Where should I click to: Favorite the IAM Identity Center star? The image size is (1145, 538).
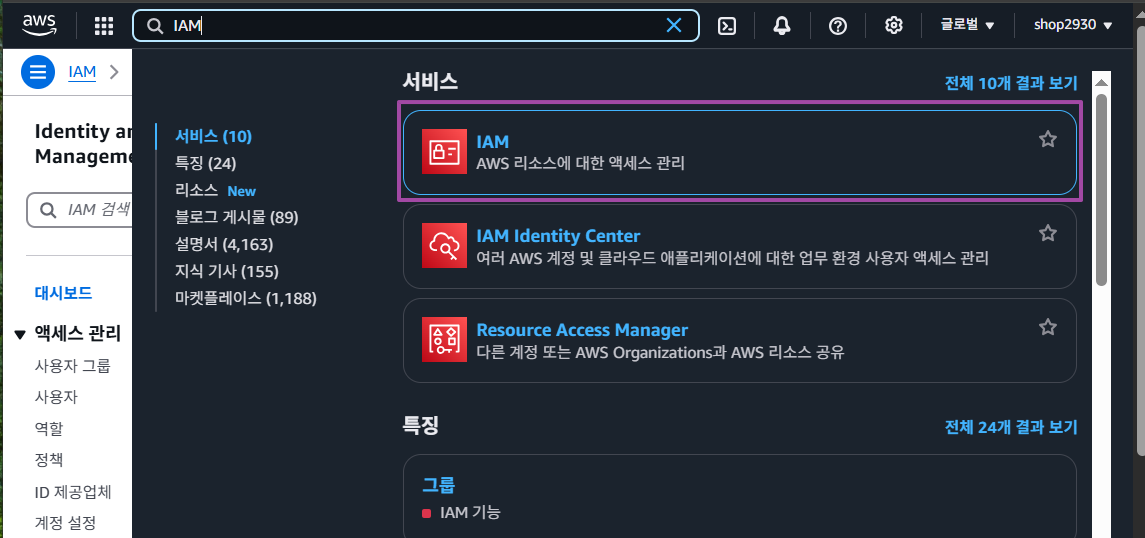tap(1048, 233)
